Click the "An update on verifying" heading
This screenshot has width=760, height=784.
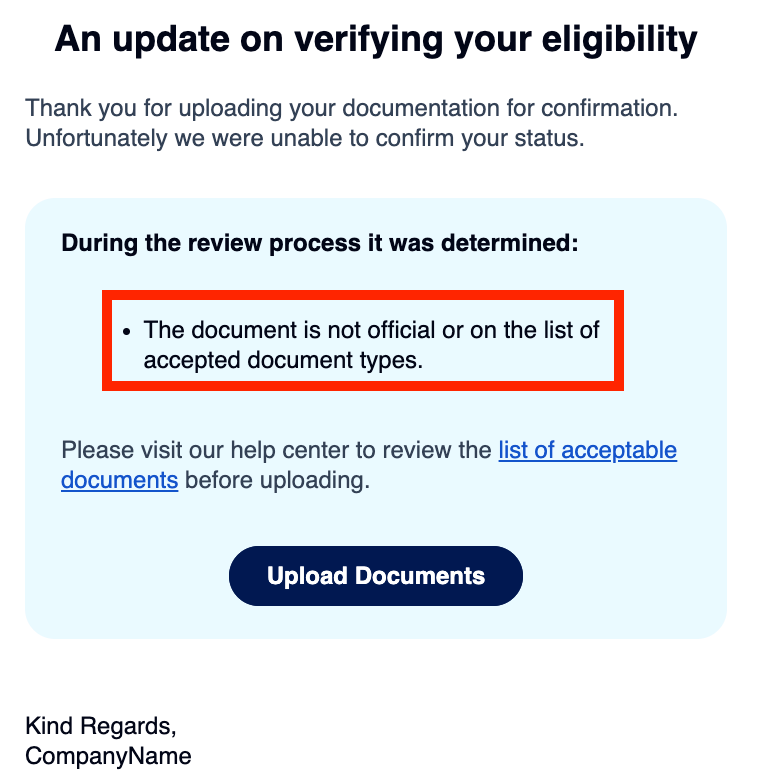(250, 39)
